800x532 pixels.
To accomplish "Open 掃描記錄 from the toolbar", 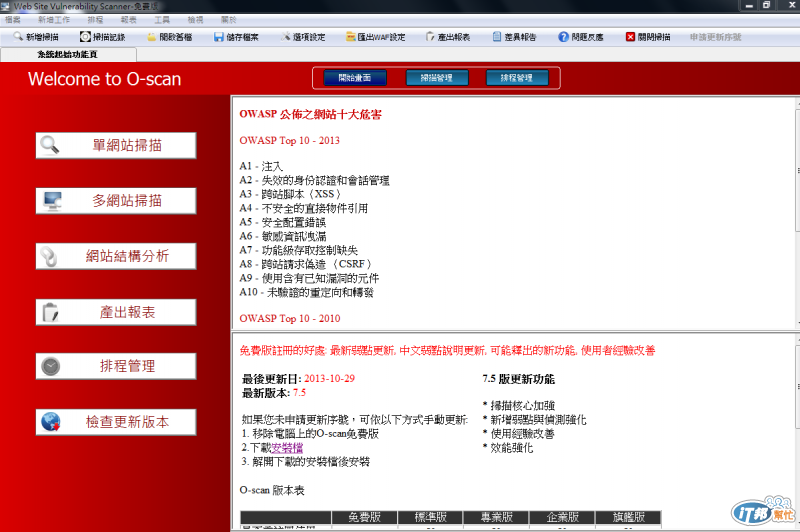I will (103, 37).
